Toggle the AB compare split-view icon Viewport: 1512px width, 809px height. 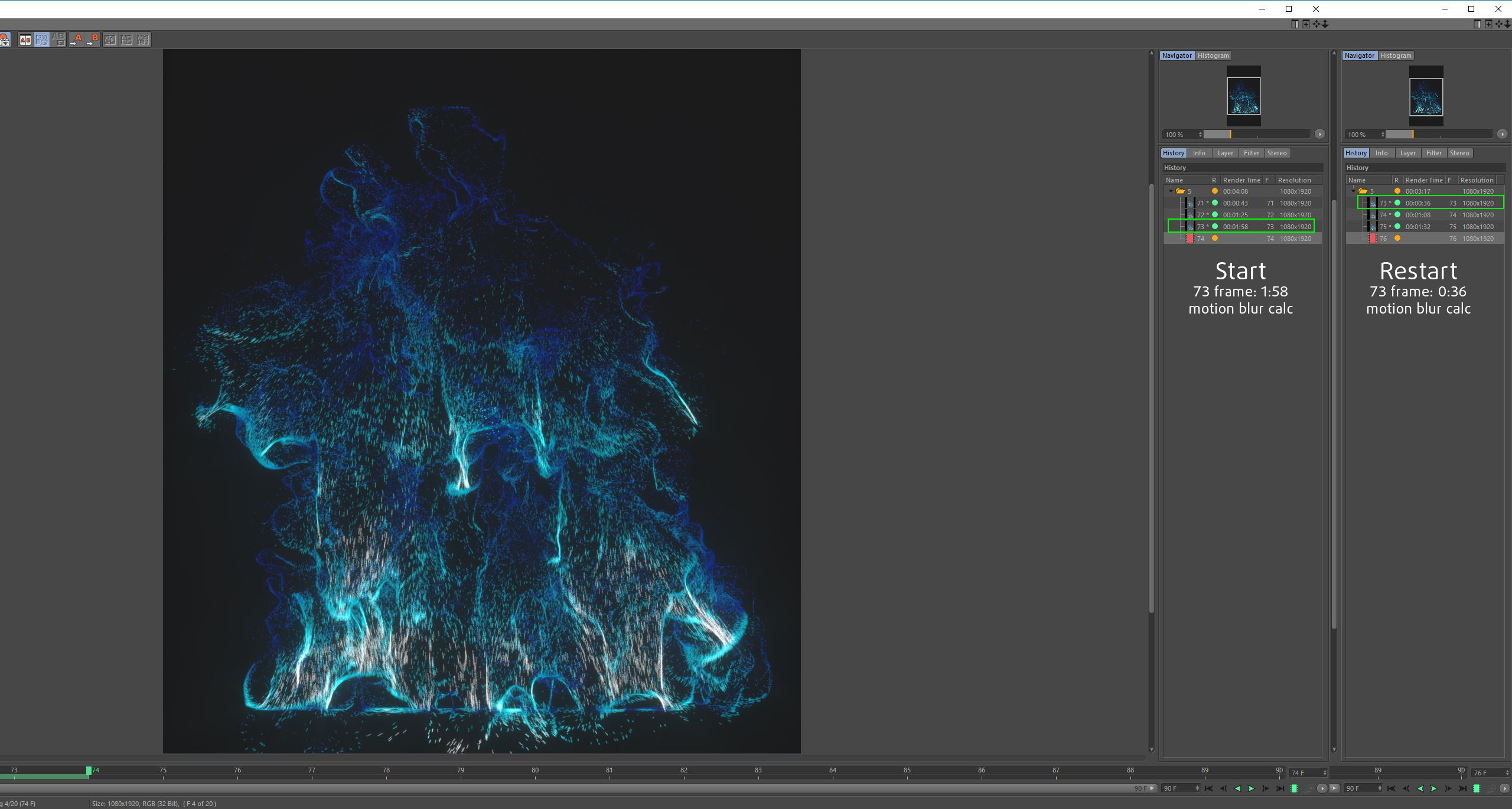point(25,40)
